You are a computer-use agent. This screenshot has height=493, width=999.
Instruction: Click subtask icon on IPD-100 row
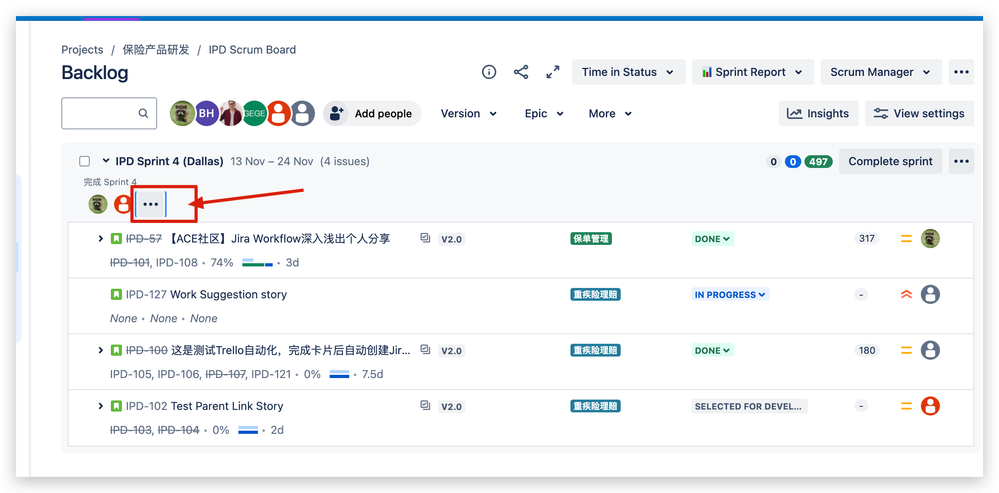coord(426,350)
